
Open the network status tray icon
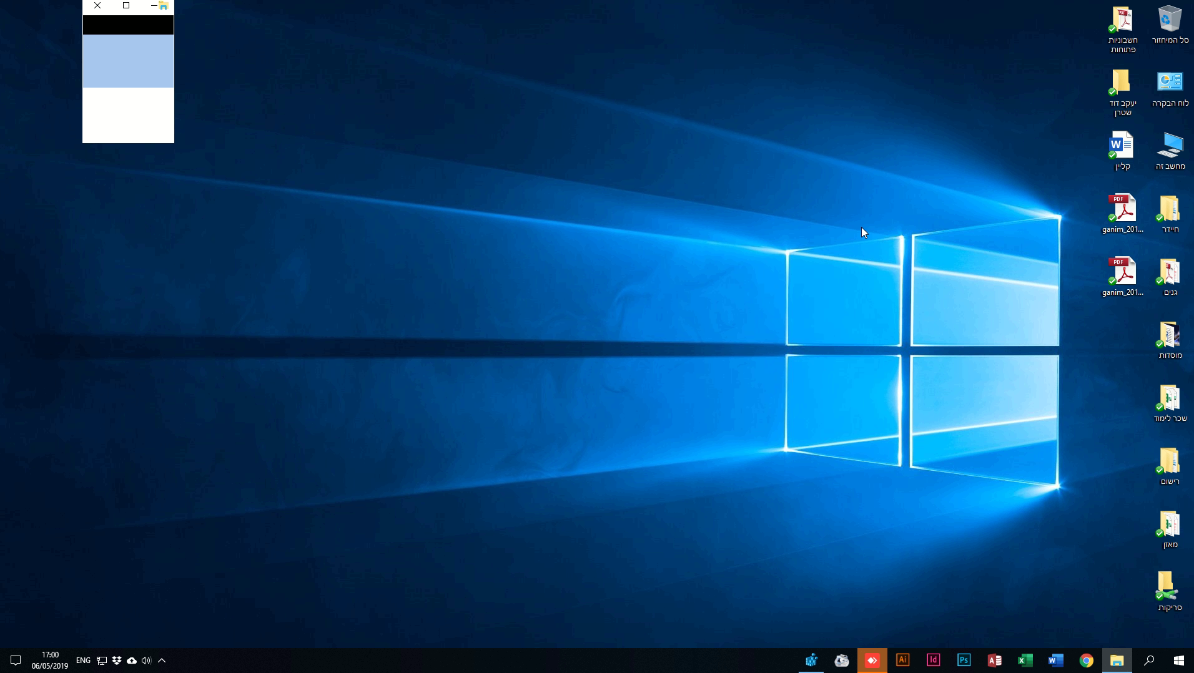click(101, 660)
